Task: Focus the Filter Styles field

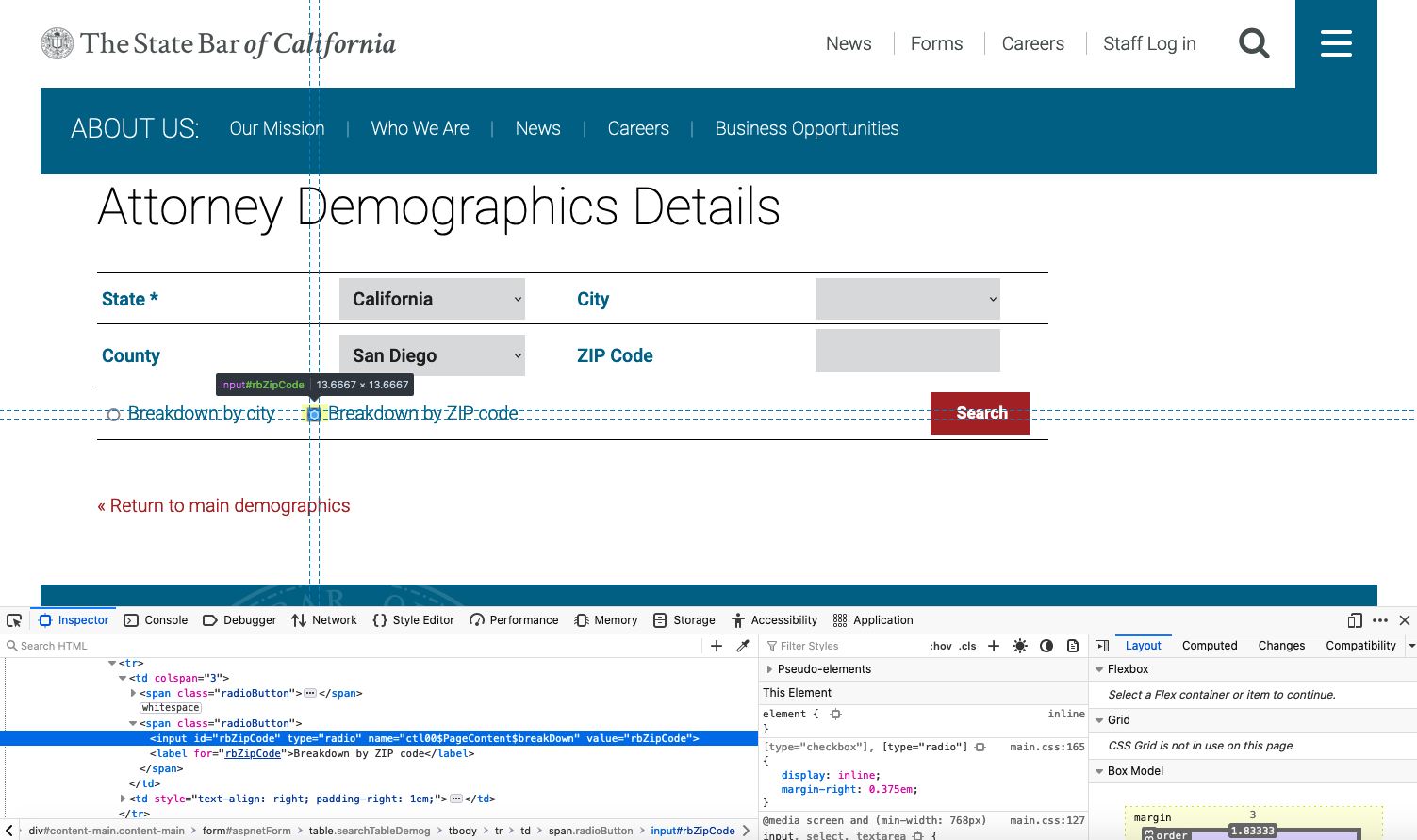Action: (844, 646)
